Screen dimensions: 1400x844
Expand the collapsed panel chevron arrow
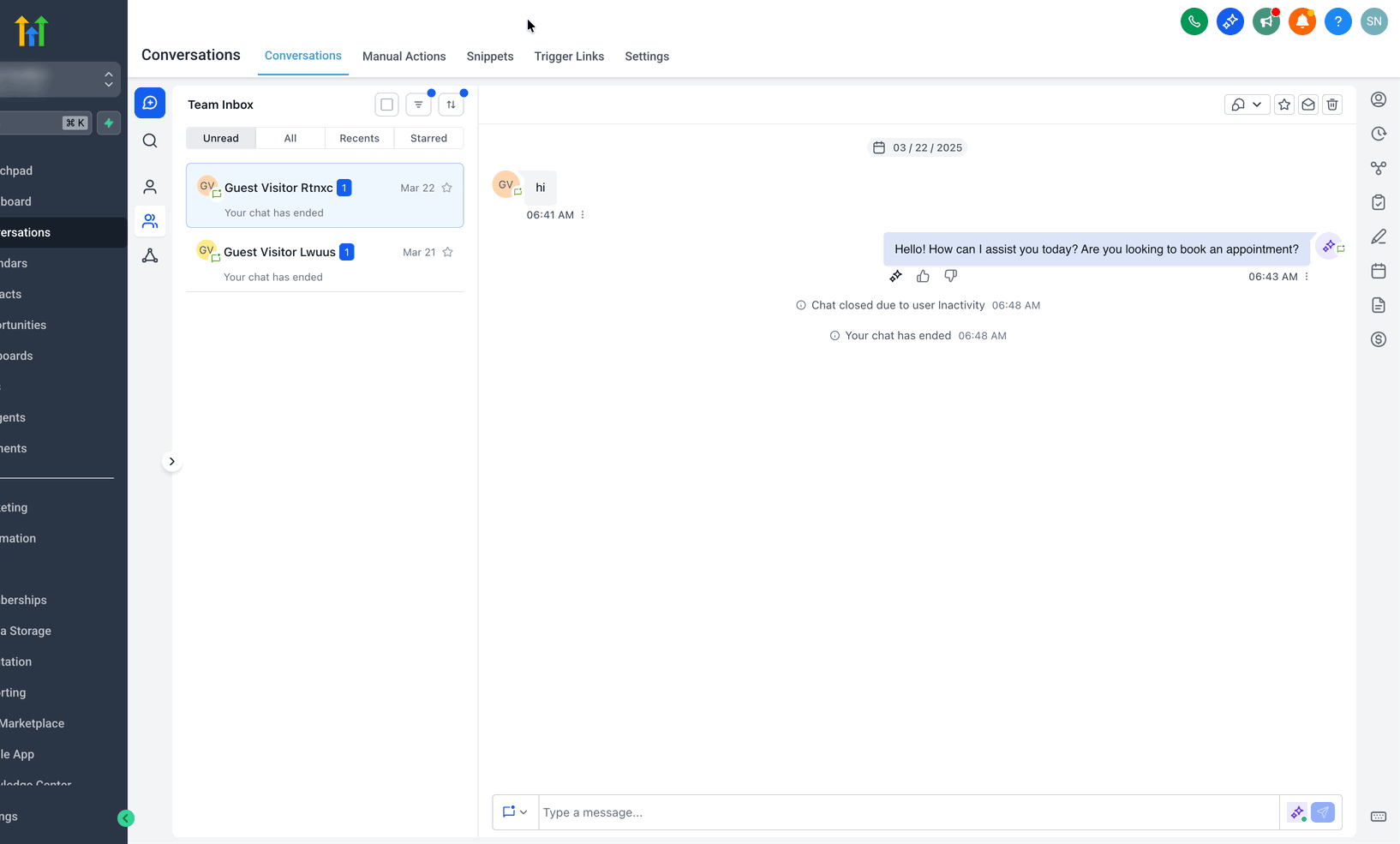(171, 462)
